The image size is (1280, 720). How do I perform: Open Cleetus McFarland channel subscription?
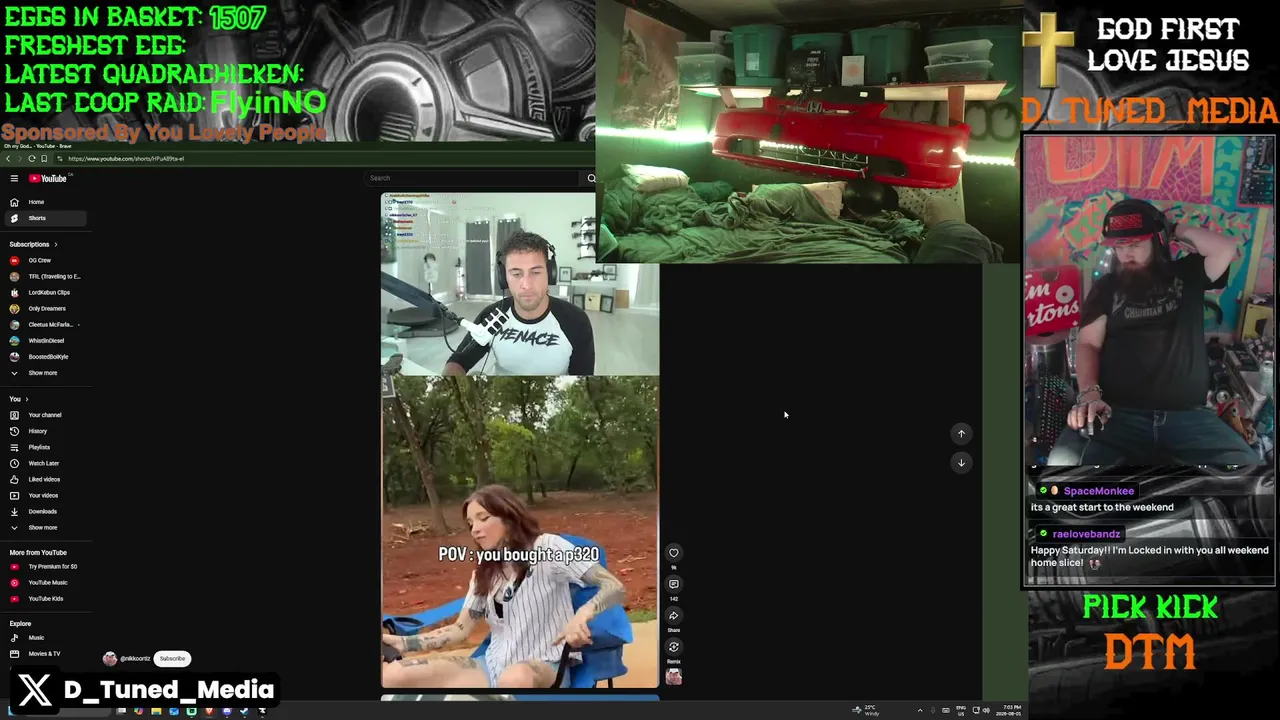46,324
